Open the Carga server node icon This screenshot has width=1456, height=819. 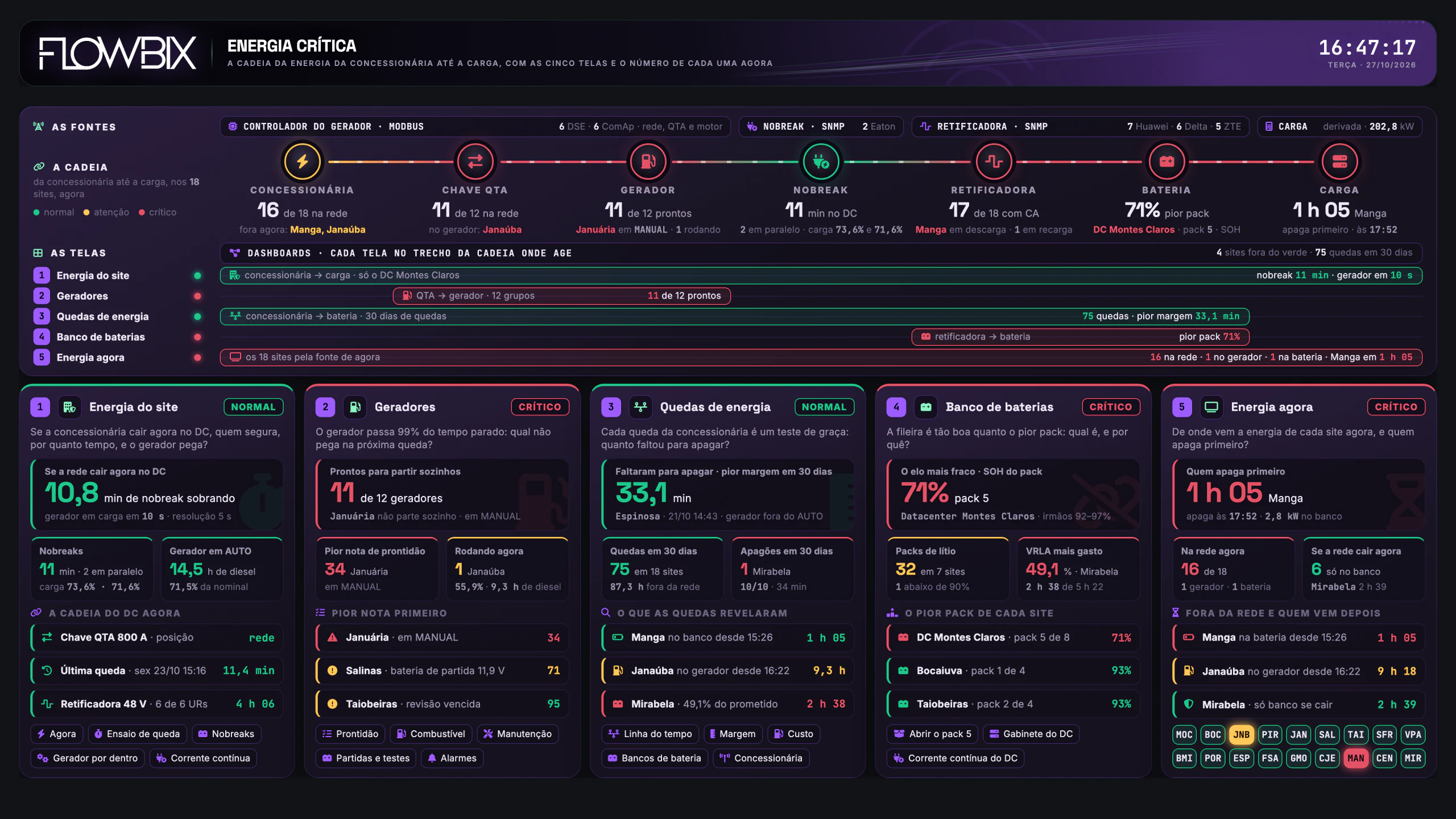click(1339, 162)
